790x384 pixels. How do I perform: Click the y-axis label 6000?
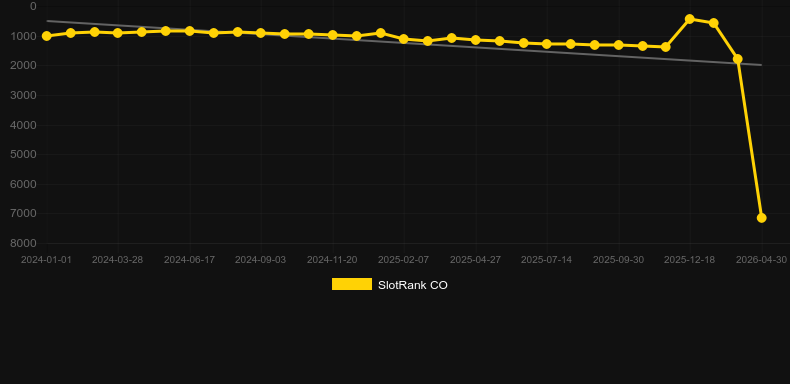(x=24, y=184)
